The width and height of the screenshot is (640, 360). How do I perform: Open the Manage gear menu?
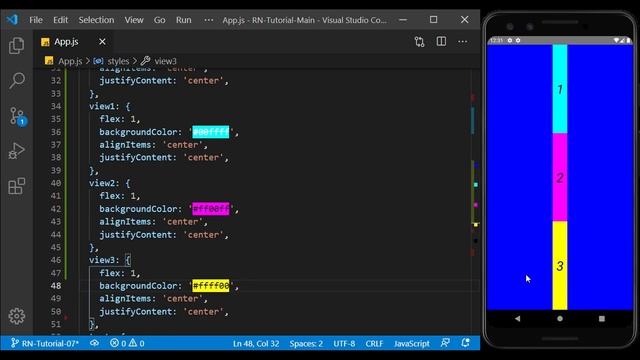tap(16, 316)
